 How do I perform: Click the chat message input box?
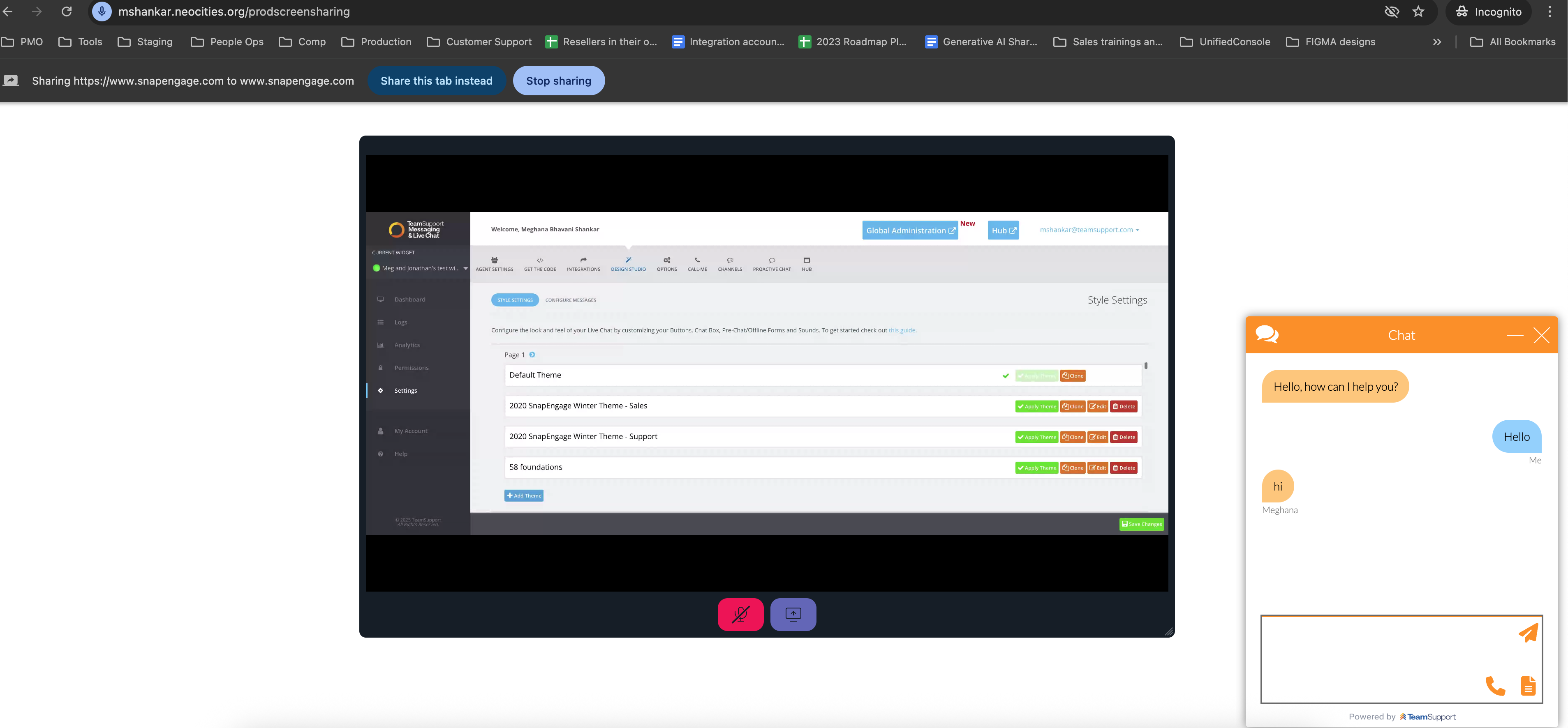coord(1376,657)
